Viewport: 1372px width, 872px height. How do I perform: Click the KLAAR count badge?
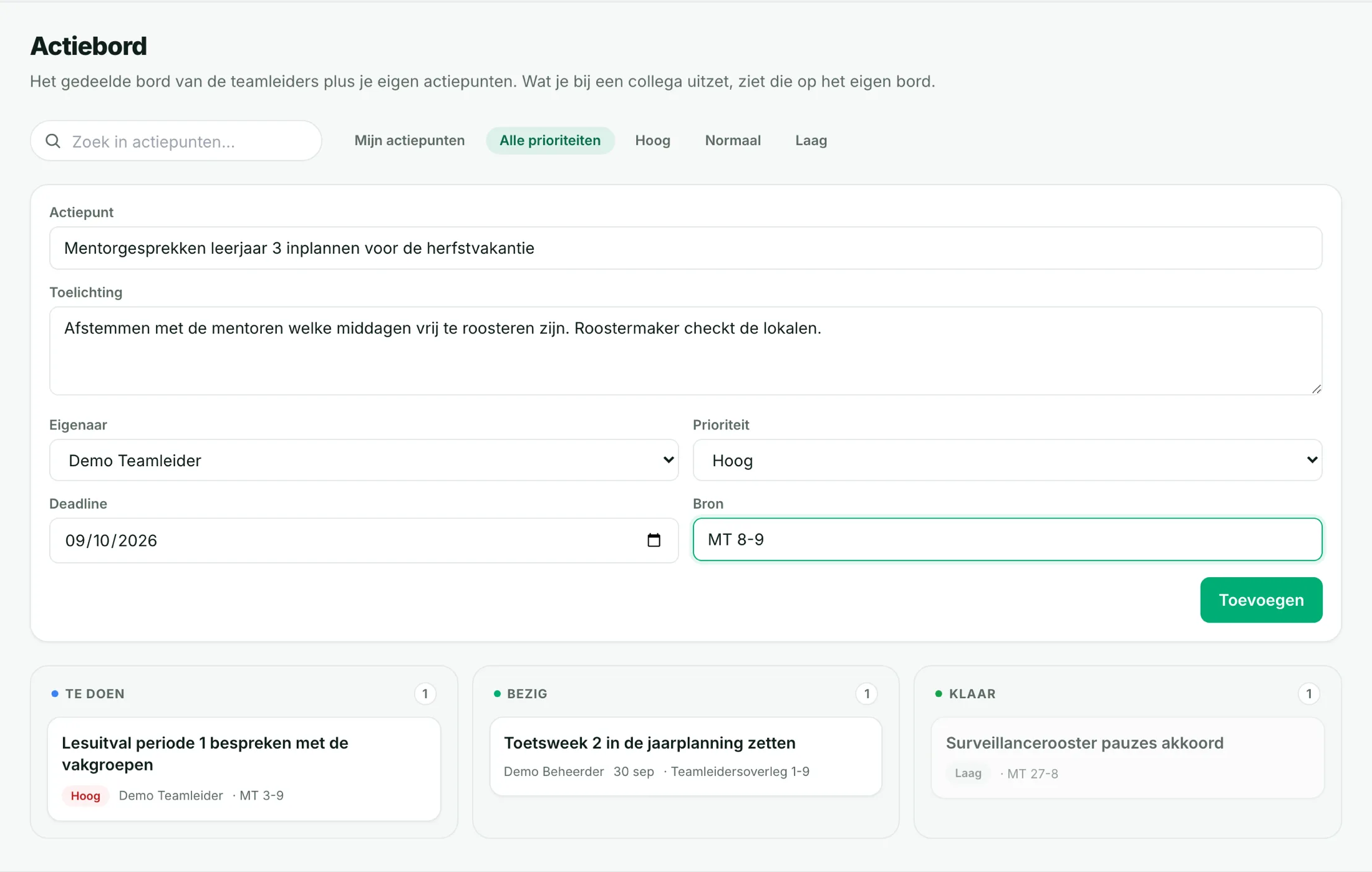pos(1309,694)
